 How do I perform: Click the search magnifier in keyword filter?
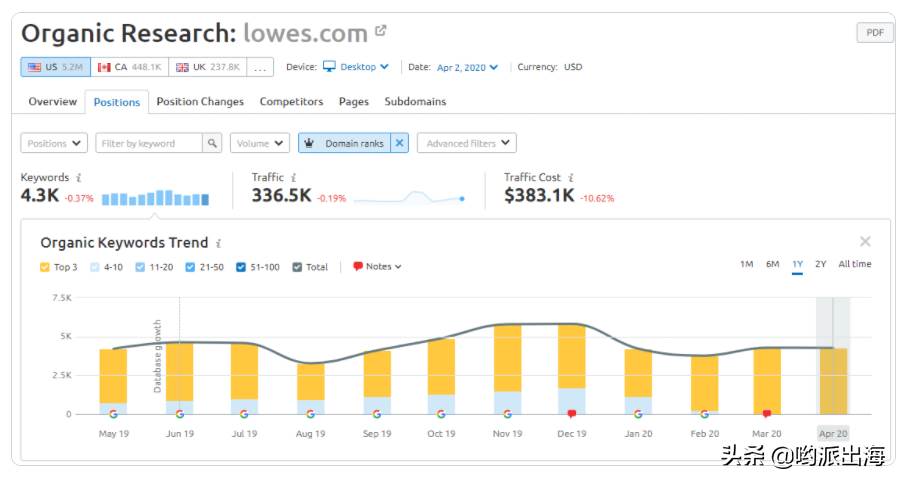(212, 143)
